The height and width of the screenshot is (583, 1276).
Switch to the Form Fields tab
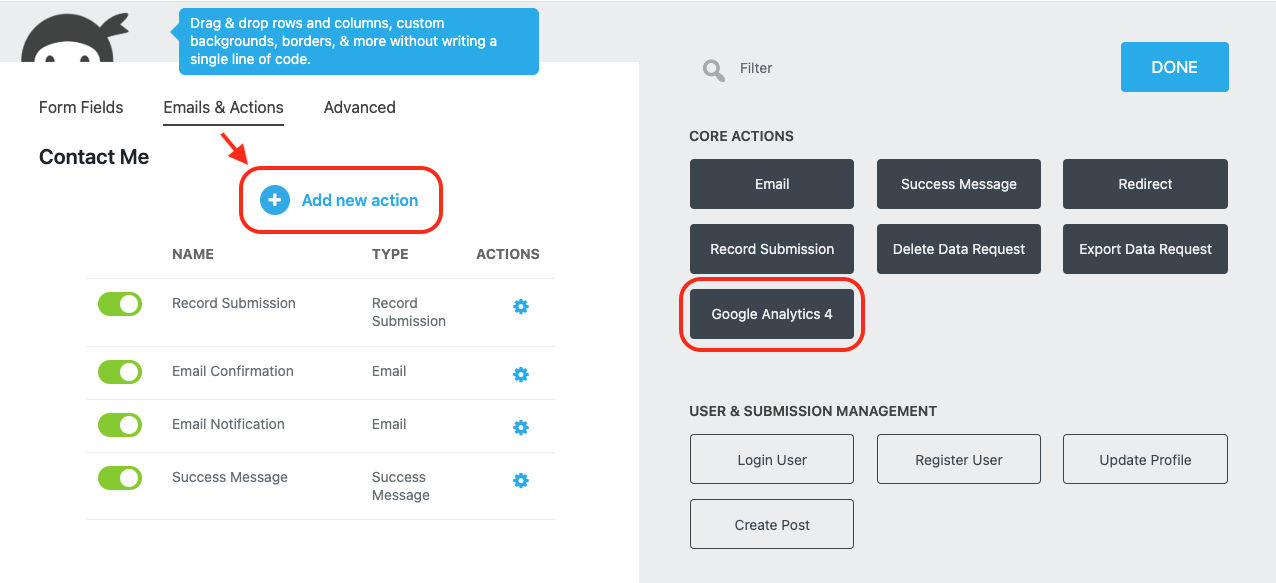point(81,107)
